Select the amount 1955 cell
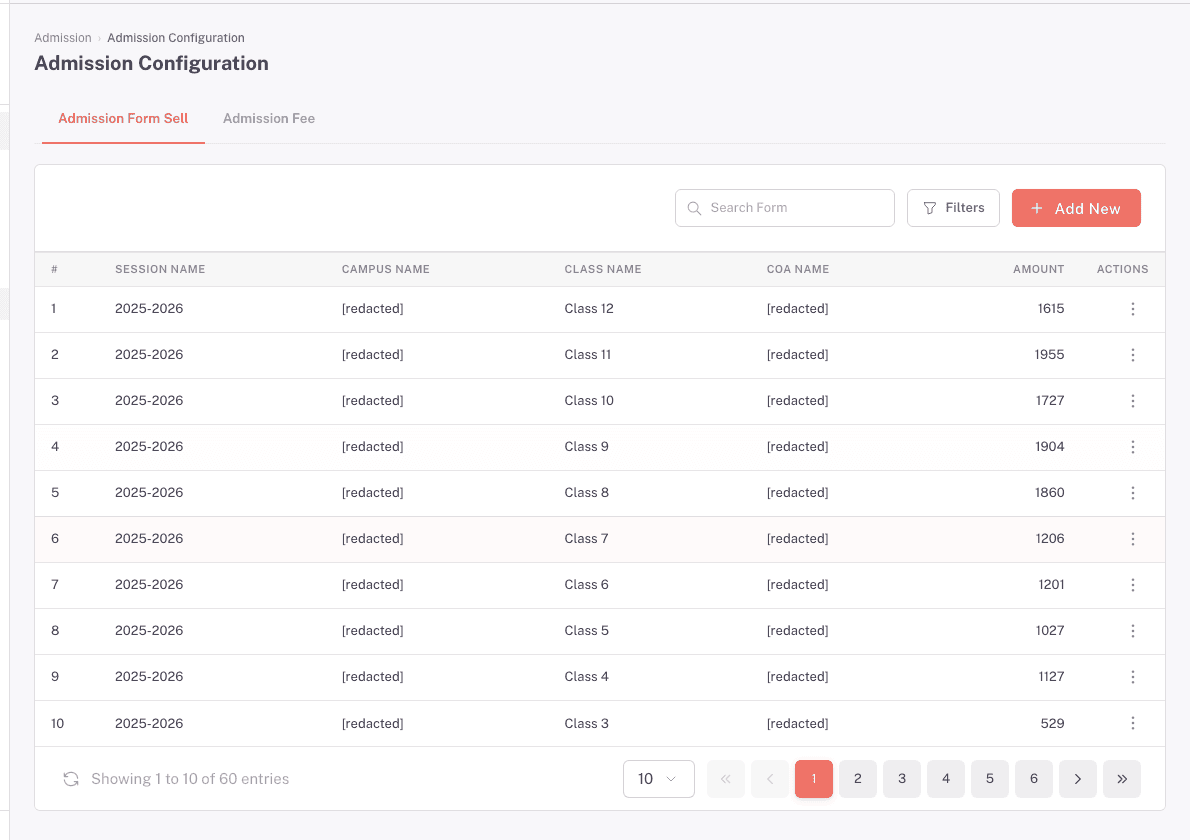The height and width of the screenshot is (840, 1190). [x=1050, y=355]
